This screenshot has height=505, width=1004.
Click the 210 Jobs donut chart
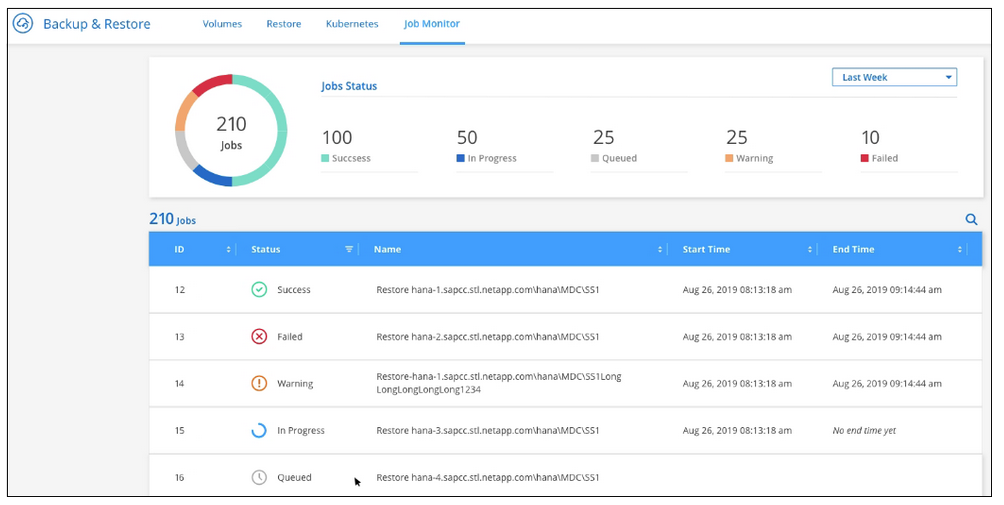pyautogui.click(x=231, y=130)
